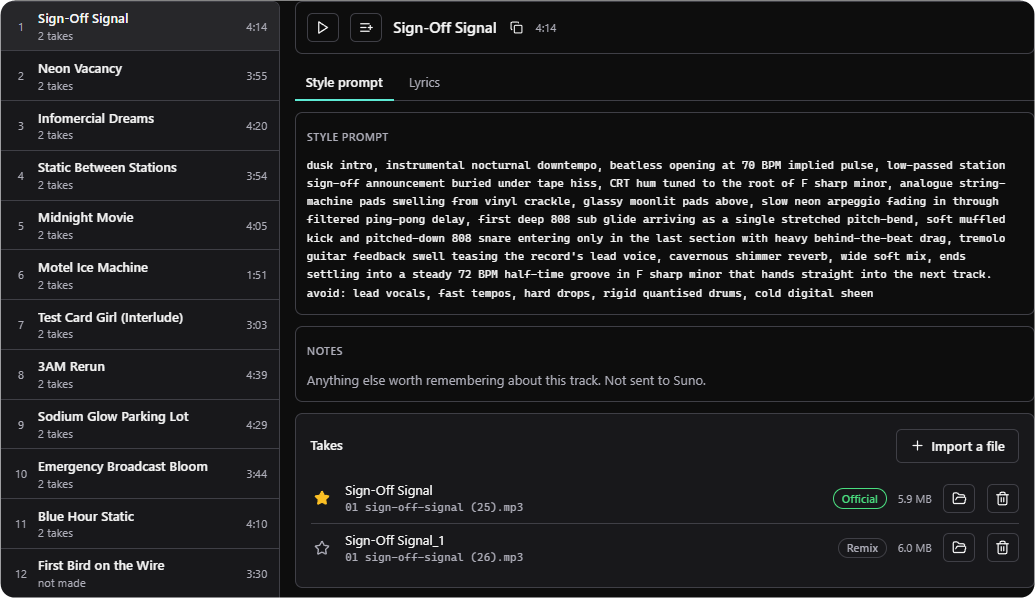Copy the Sign-Off Signal track title
1035x598 pixels.
point(516,28)
